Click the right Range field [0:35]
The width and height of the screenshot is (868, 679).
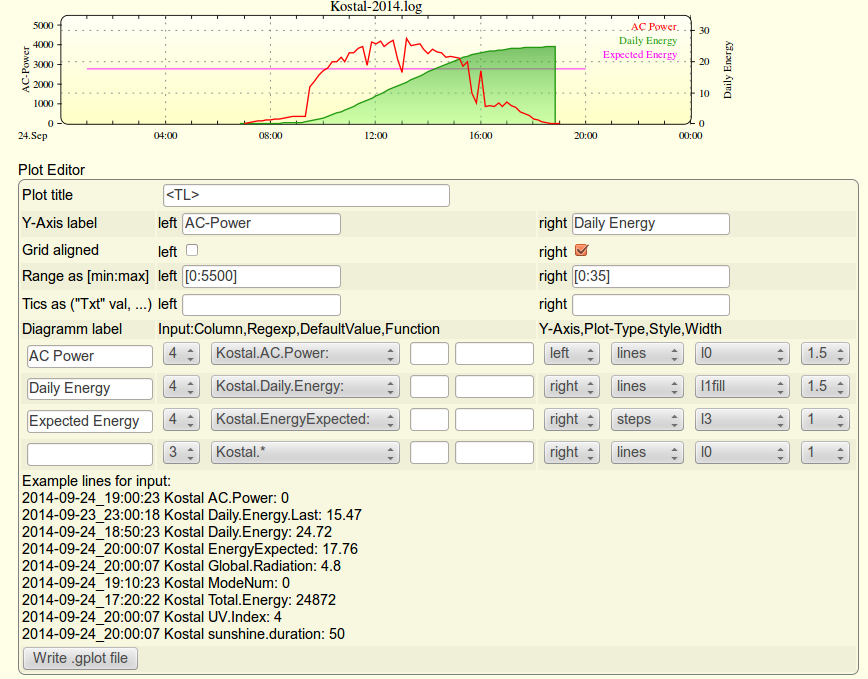click(x=650, y=276)
